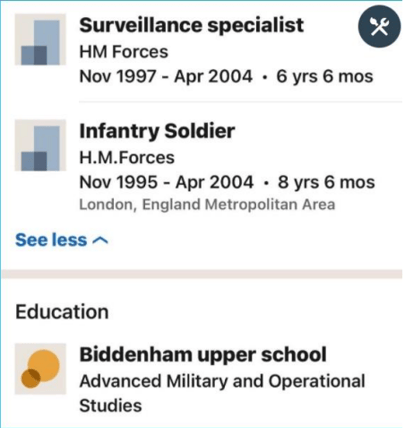Viewport: 405px width, 428px height.
Task: Click the Biddenham upper school logo
Action: click(40, 369)
